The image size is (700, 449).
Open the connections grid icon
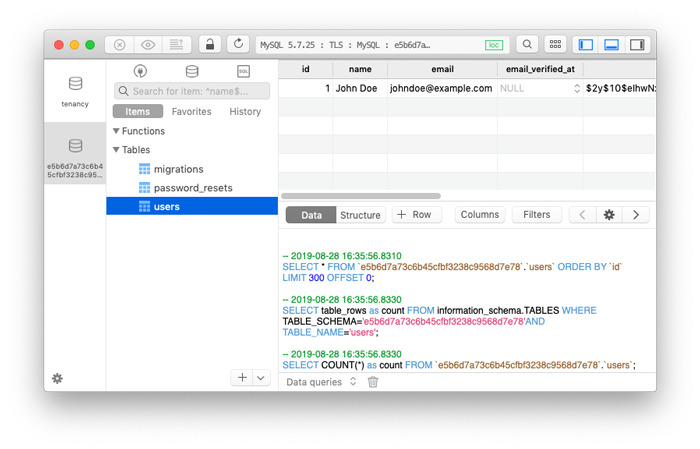[x=555, y=44]
